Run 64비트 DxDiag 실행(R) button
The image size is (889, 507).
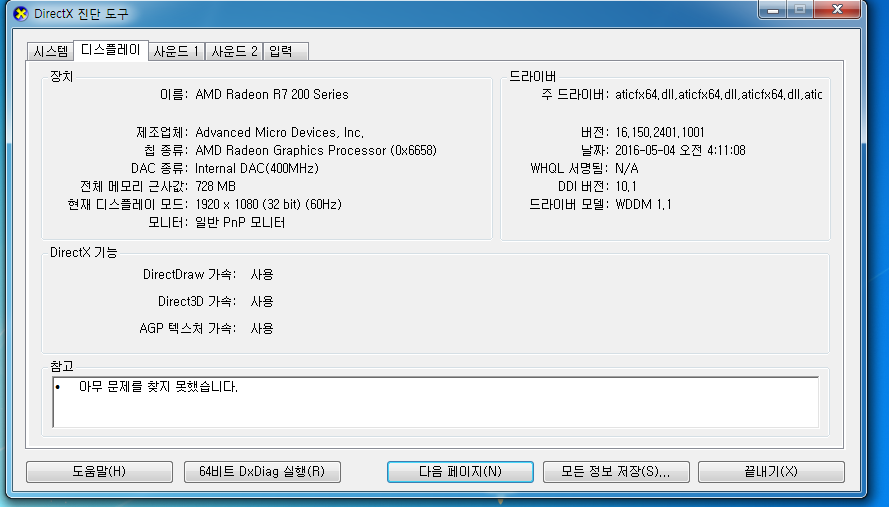262,471
